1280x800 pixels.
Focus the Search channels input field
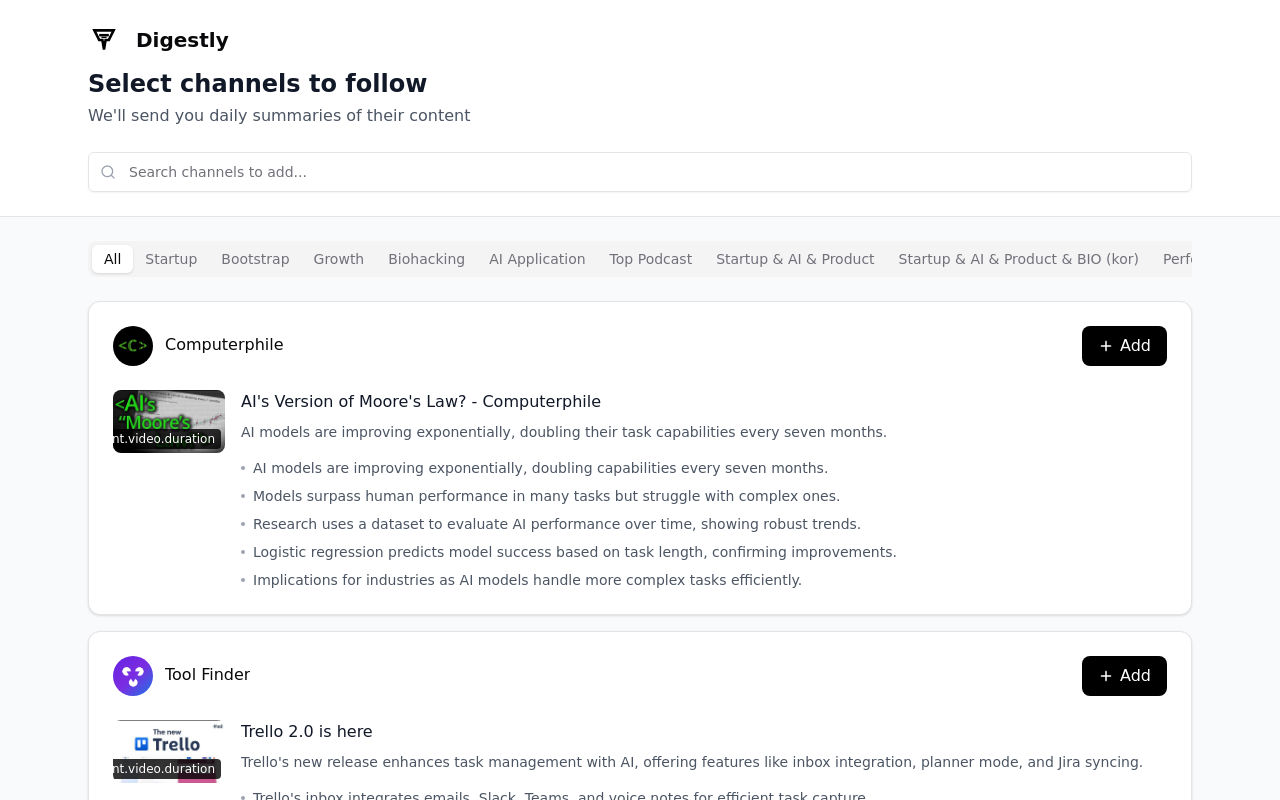pyautogui.click(x=640, y=172)
